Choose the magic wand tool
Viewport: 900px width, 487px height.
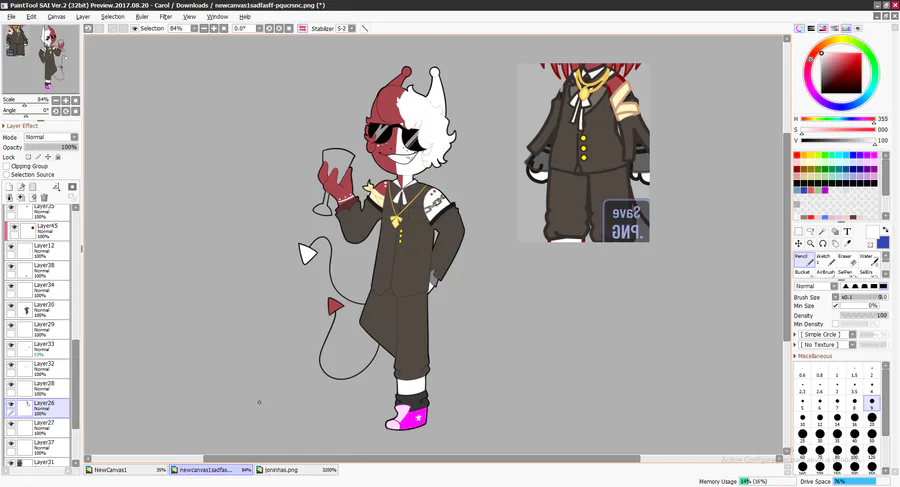[823, 231]
